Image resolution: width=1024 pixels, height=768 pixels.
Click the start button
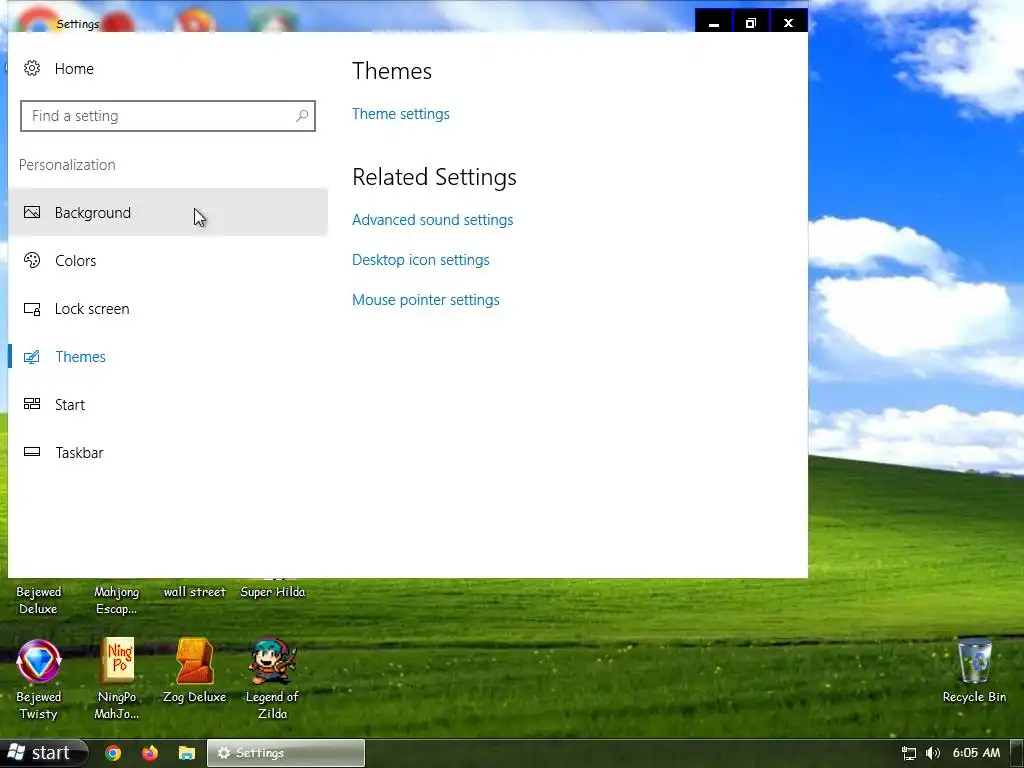(x=44, y=753)
